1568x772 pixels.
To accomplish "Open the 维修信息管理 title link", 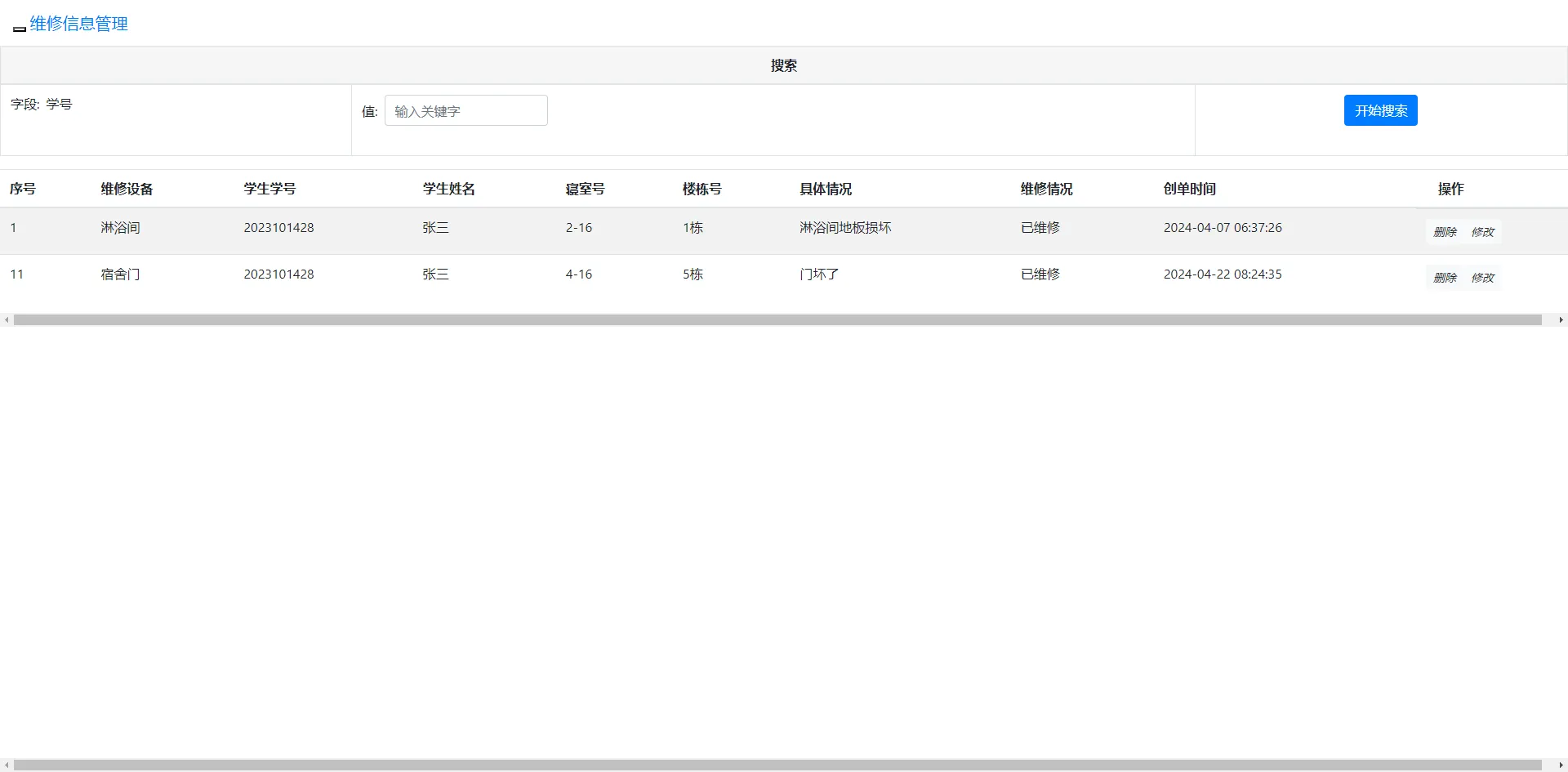I will [79, 24].
